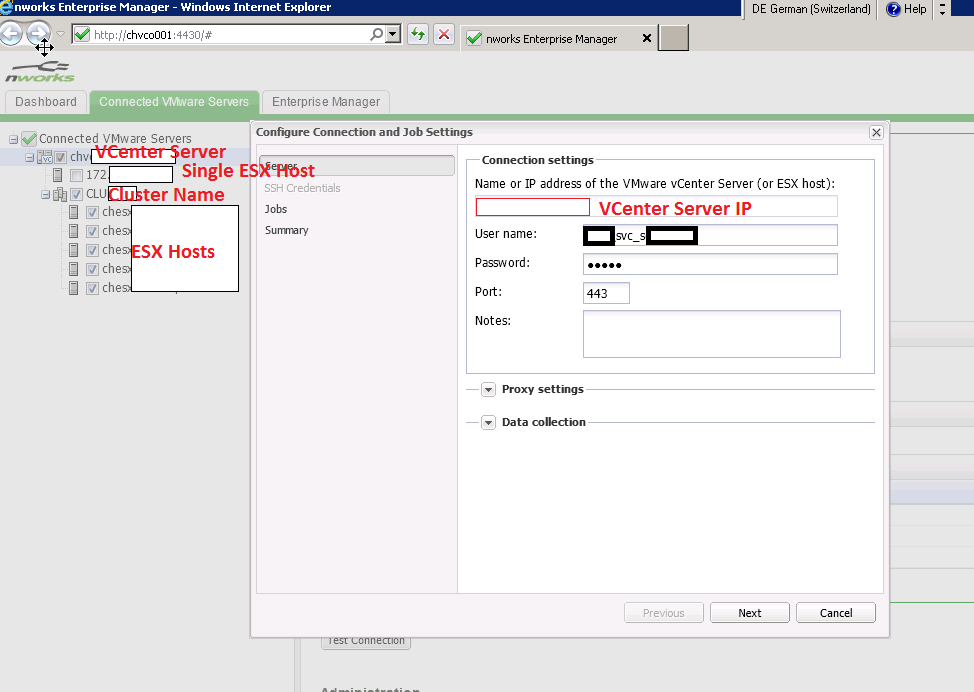Select the nworks Enterprise Manager browser tab
974x692 pixels.
pyautogui.click(x=551, y=39)
